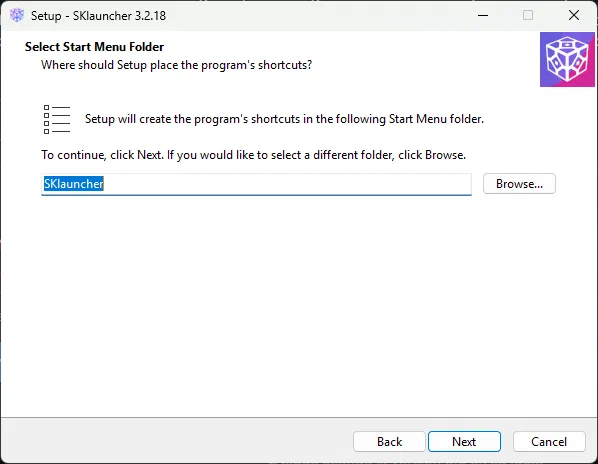
Task: Click 'Setup will create the program's shortcuts' text
Action: 284,119
